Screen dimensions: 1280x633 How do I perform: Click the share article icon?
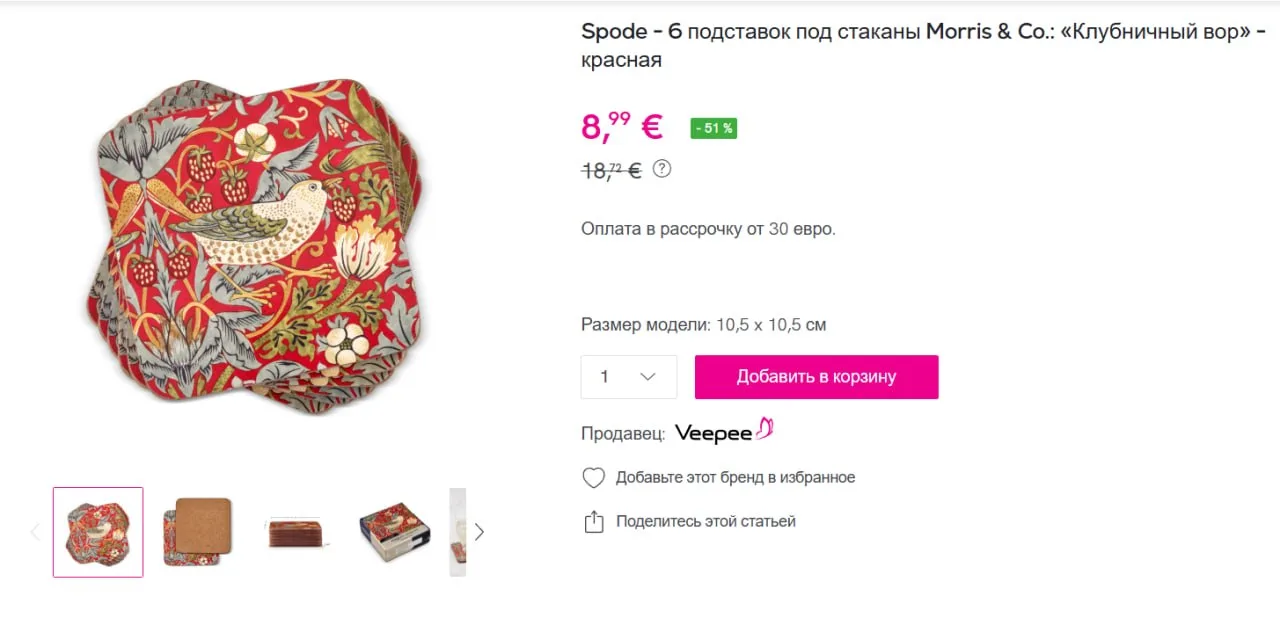pos(594,521)
